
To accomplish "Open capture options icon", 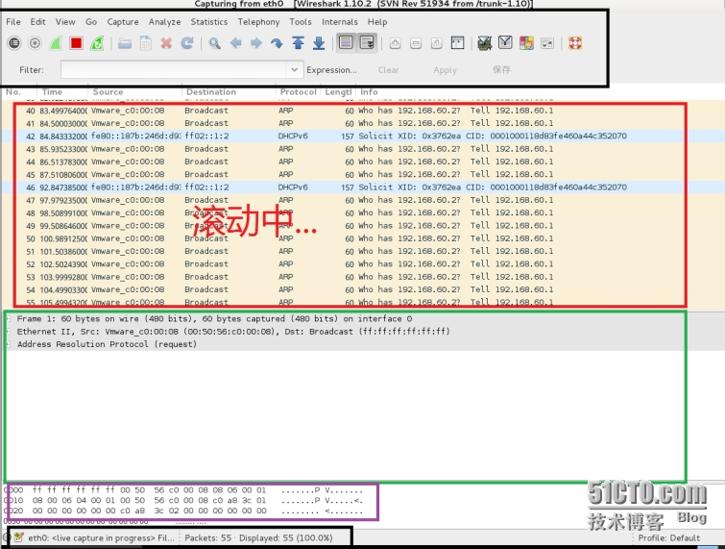I will 35,43.
